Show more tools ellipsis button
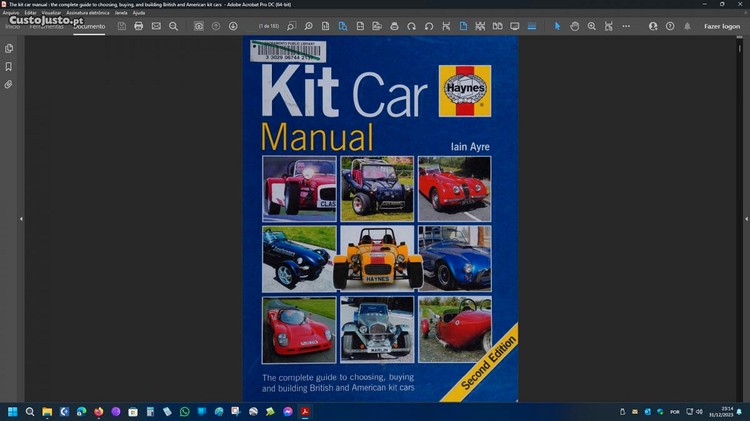The width and height of the screenshot is (750, 421). coord(626,26)
